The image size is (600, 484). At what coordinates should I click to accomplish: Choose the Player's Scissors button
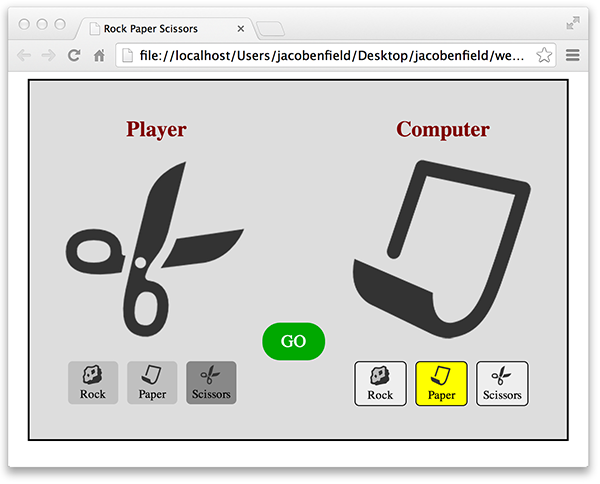coord(211,383)
